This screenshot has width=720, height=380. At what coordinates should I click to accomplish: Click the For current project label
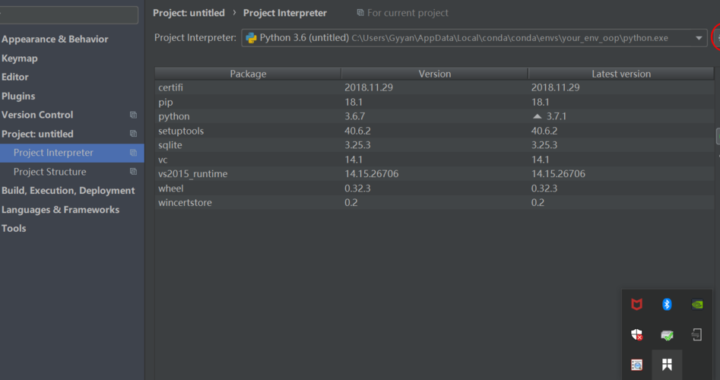click(408, 13)
